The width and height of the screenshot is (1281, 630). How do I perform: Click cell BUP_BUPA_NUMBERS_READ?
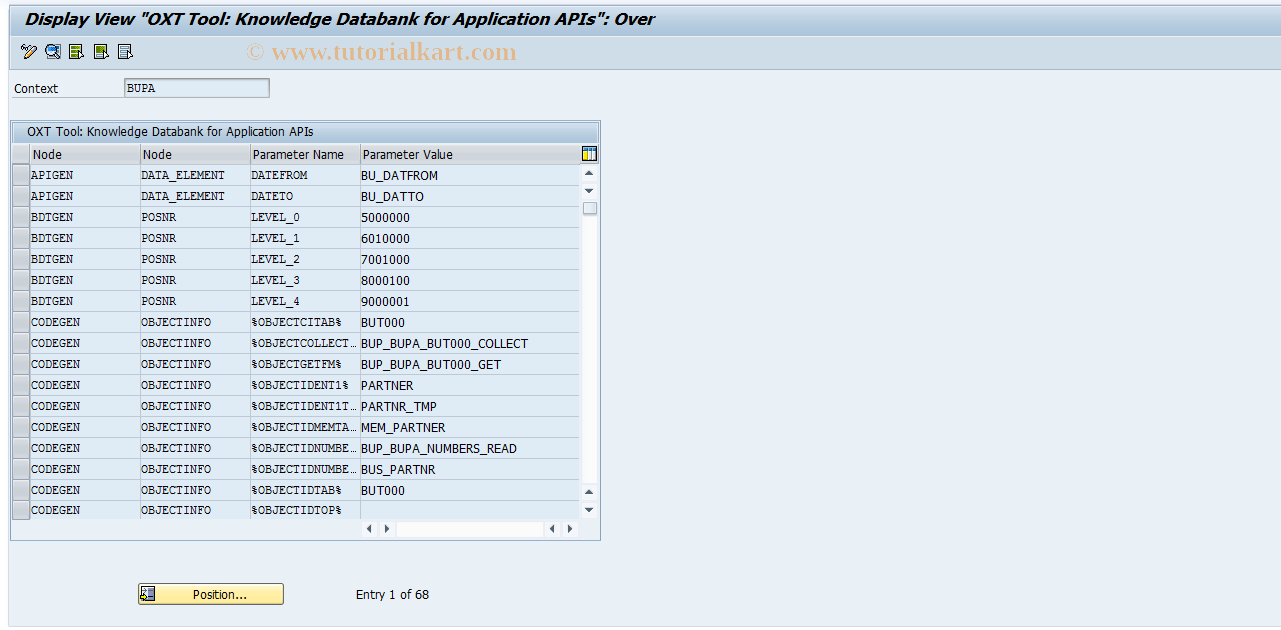coord(469,448)
